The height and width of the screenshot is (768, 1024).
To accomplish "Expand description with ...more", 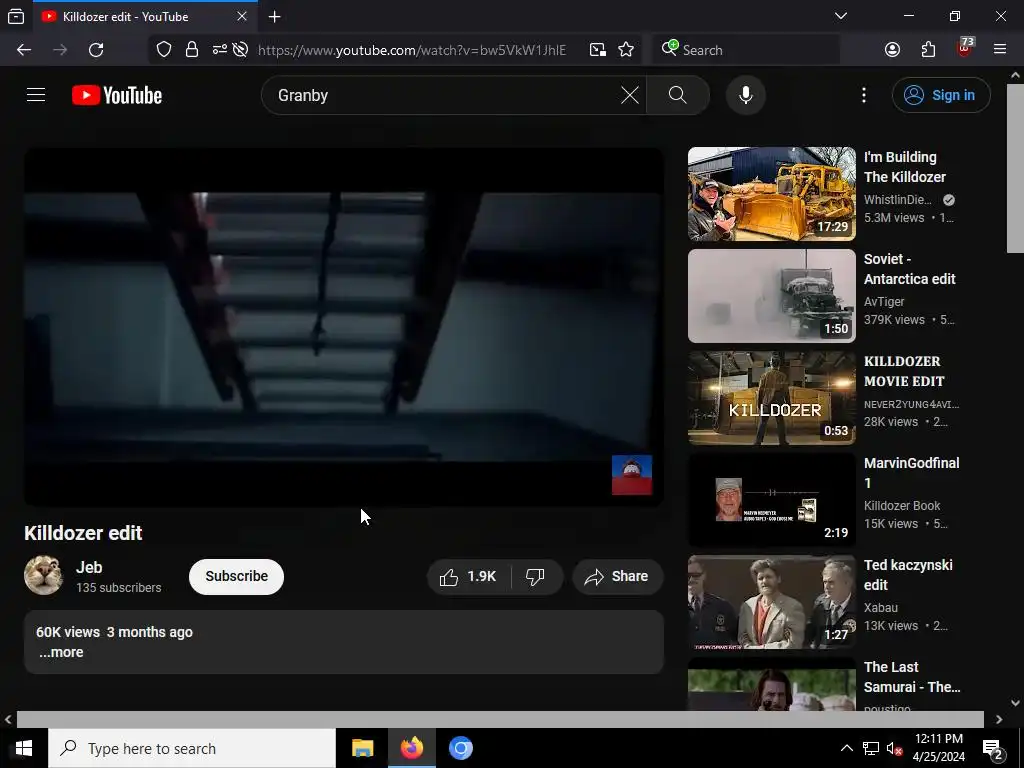I will 61,652.
